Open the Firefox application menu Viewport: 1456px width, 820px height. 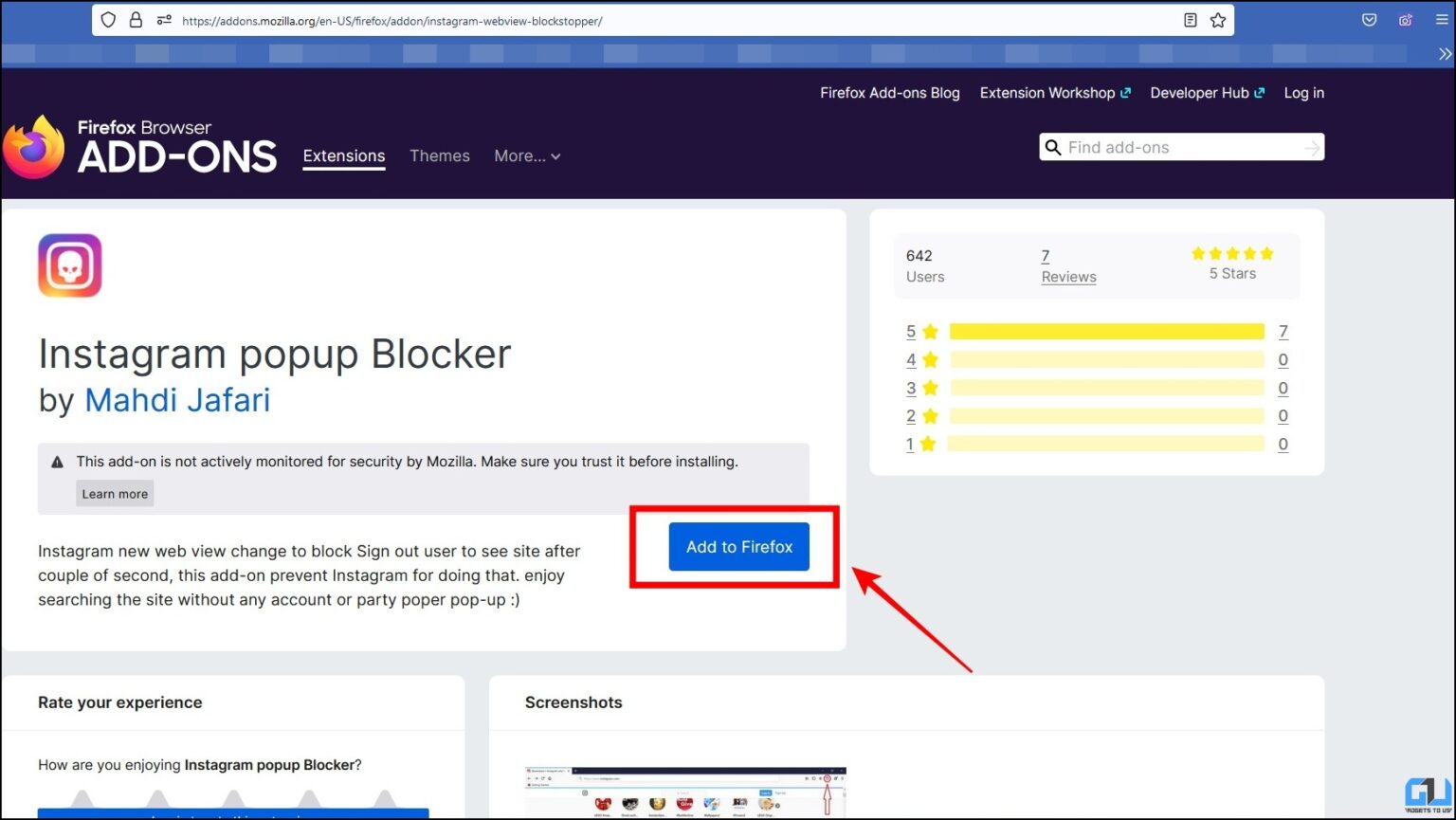[1445, 20]
